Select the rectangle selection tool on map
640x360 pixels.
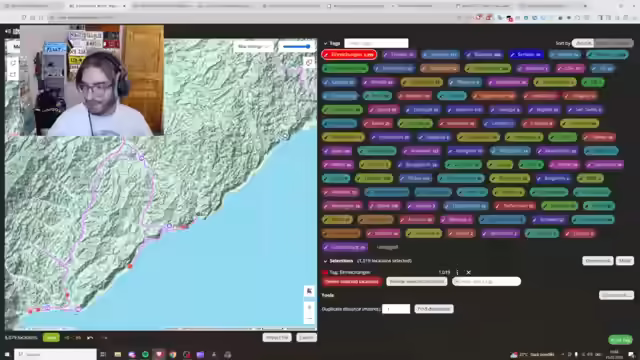pyautogui.click(x=13, y=75)
